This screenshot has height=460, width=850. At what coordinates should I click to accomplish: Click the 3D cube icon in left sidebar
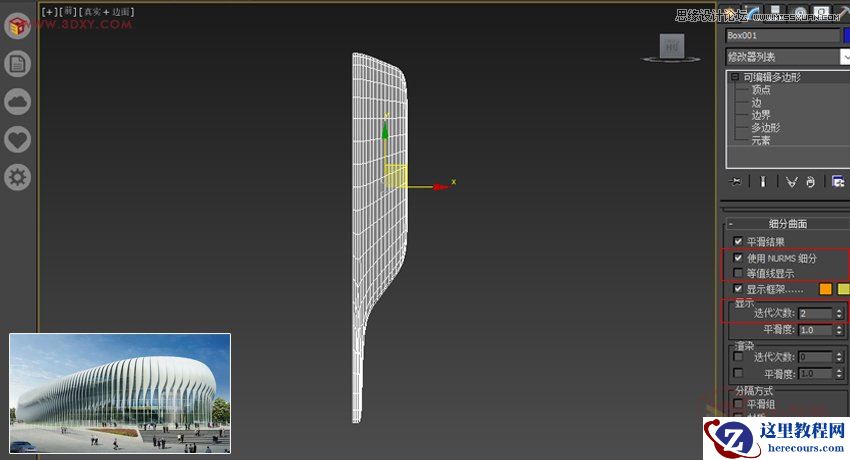pyautogui.click(x=18, y=27)
